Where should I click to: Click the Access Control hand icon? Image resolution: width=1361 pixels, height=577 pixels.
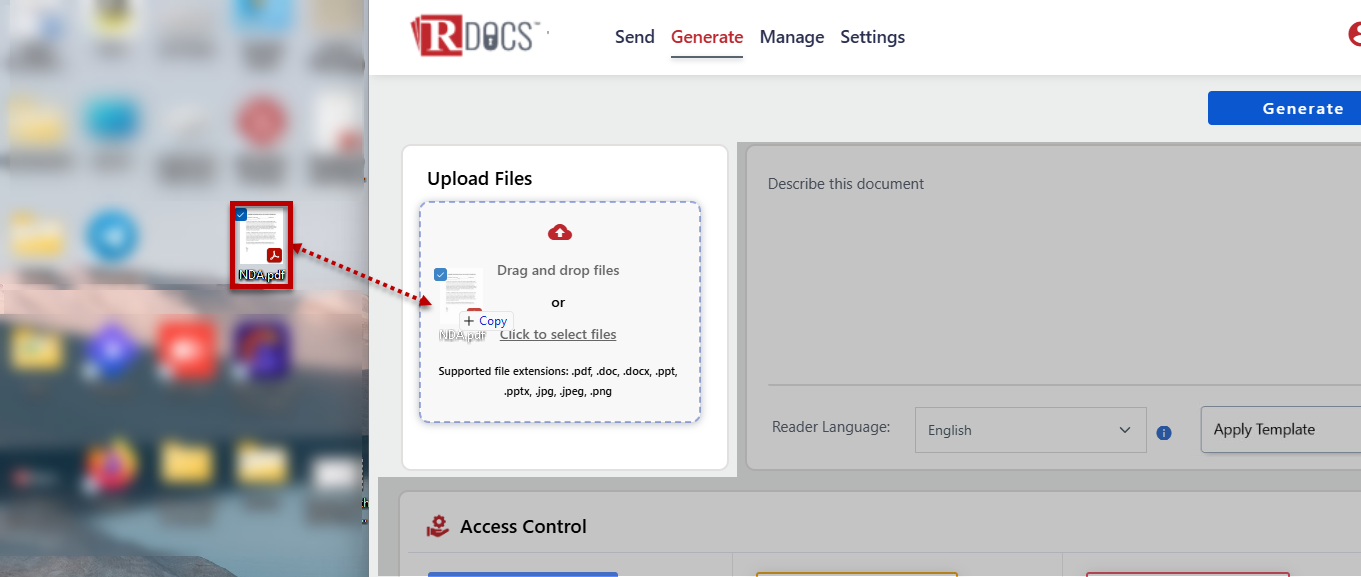(437, 526)
